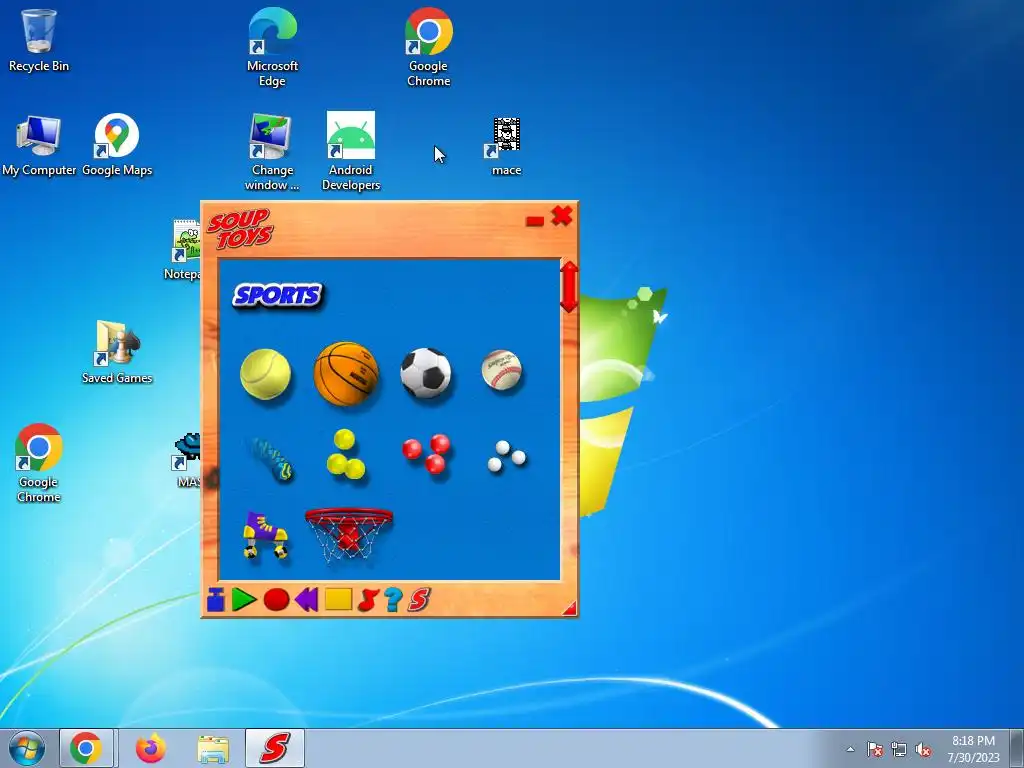The width and height of the screenshot is (1024, 768).
Task: Click the Show desktop strip
Action: click(1017, 748)
